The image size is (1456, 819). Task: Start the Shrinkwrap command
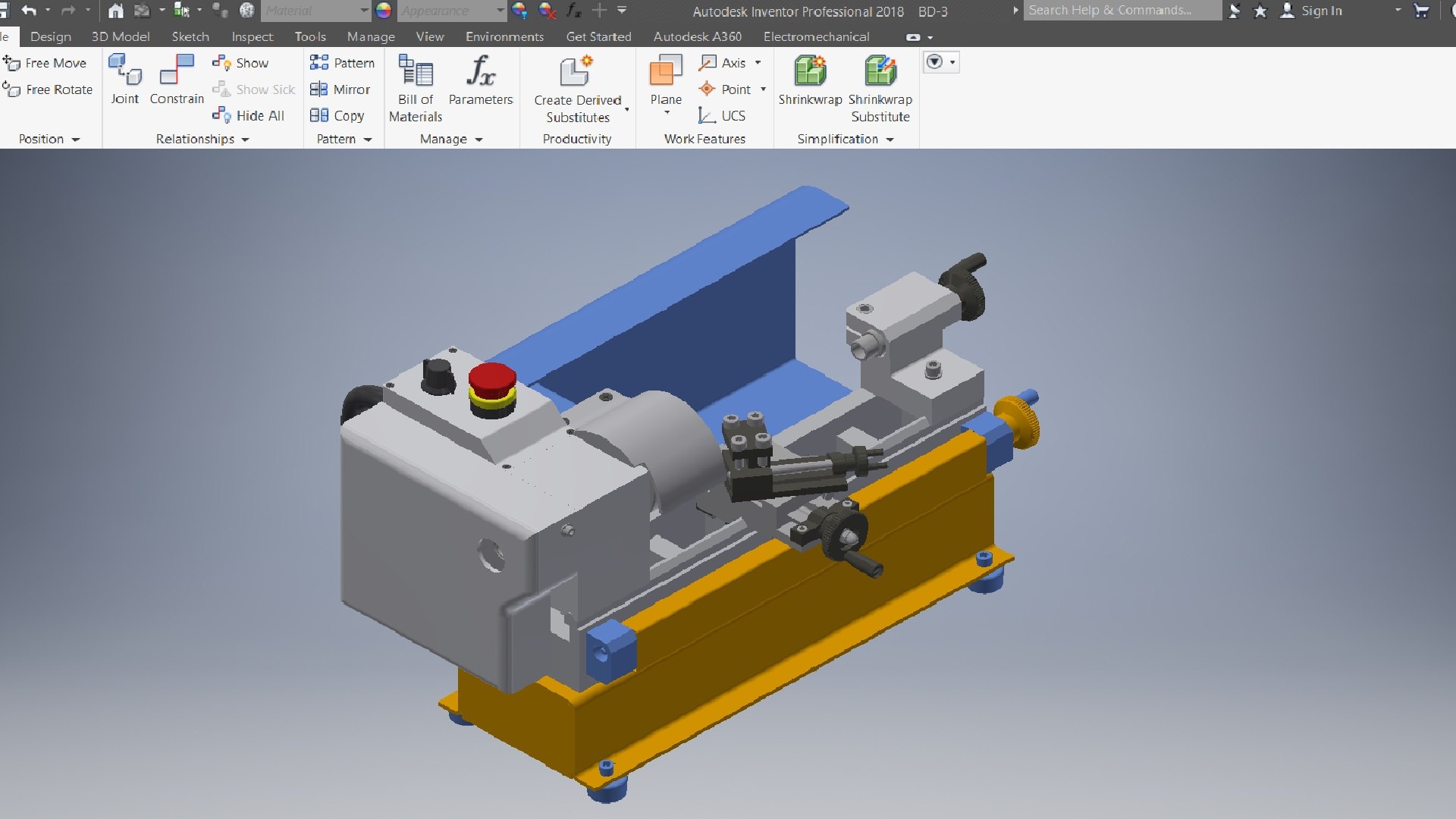810,80
